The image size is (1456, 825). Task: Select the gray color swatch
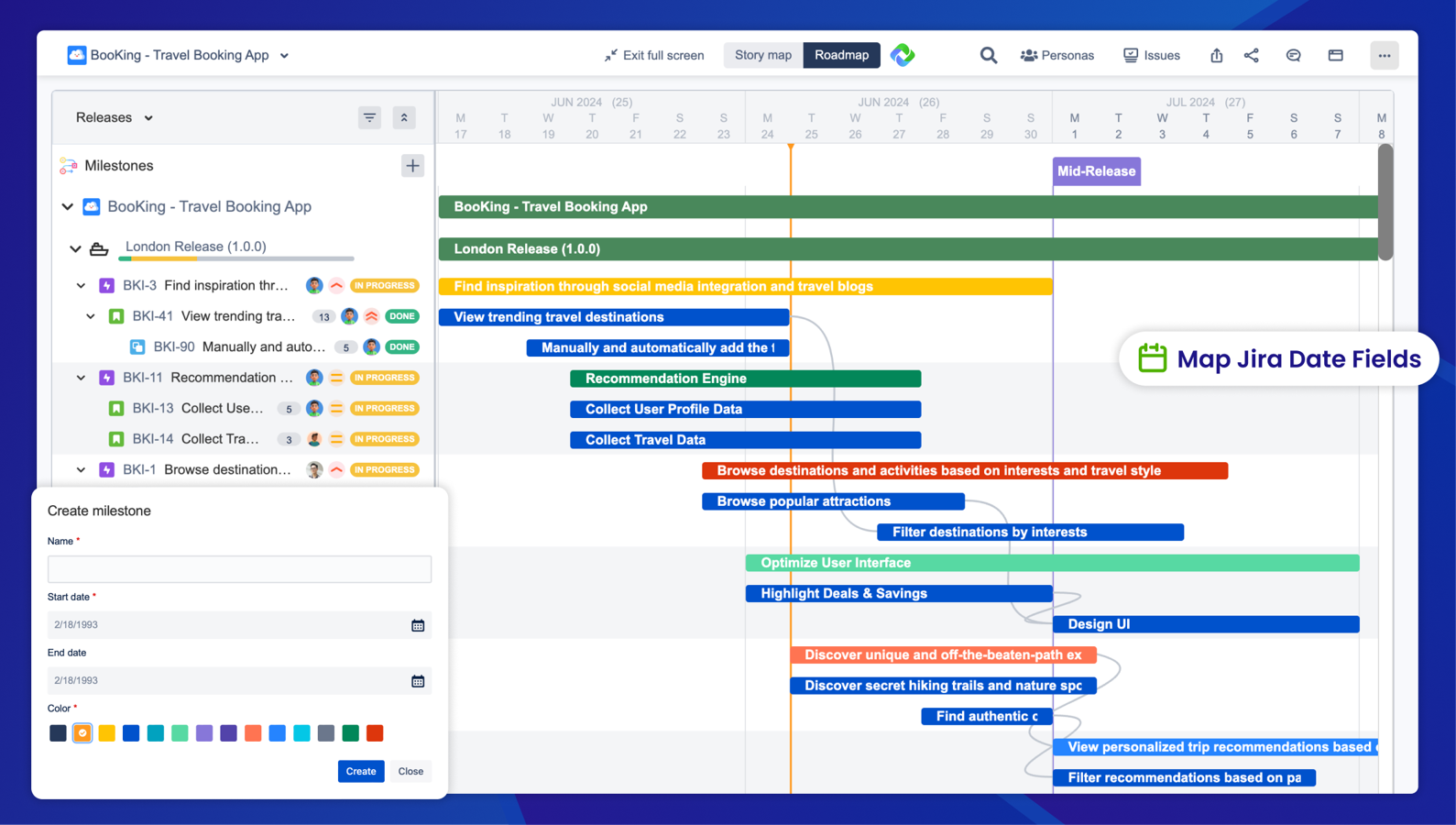click(326, 733)
